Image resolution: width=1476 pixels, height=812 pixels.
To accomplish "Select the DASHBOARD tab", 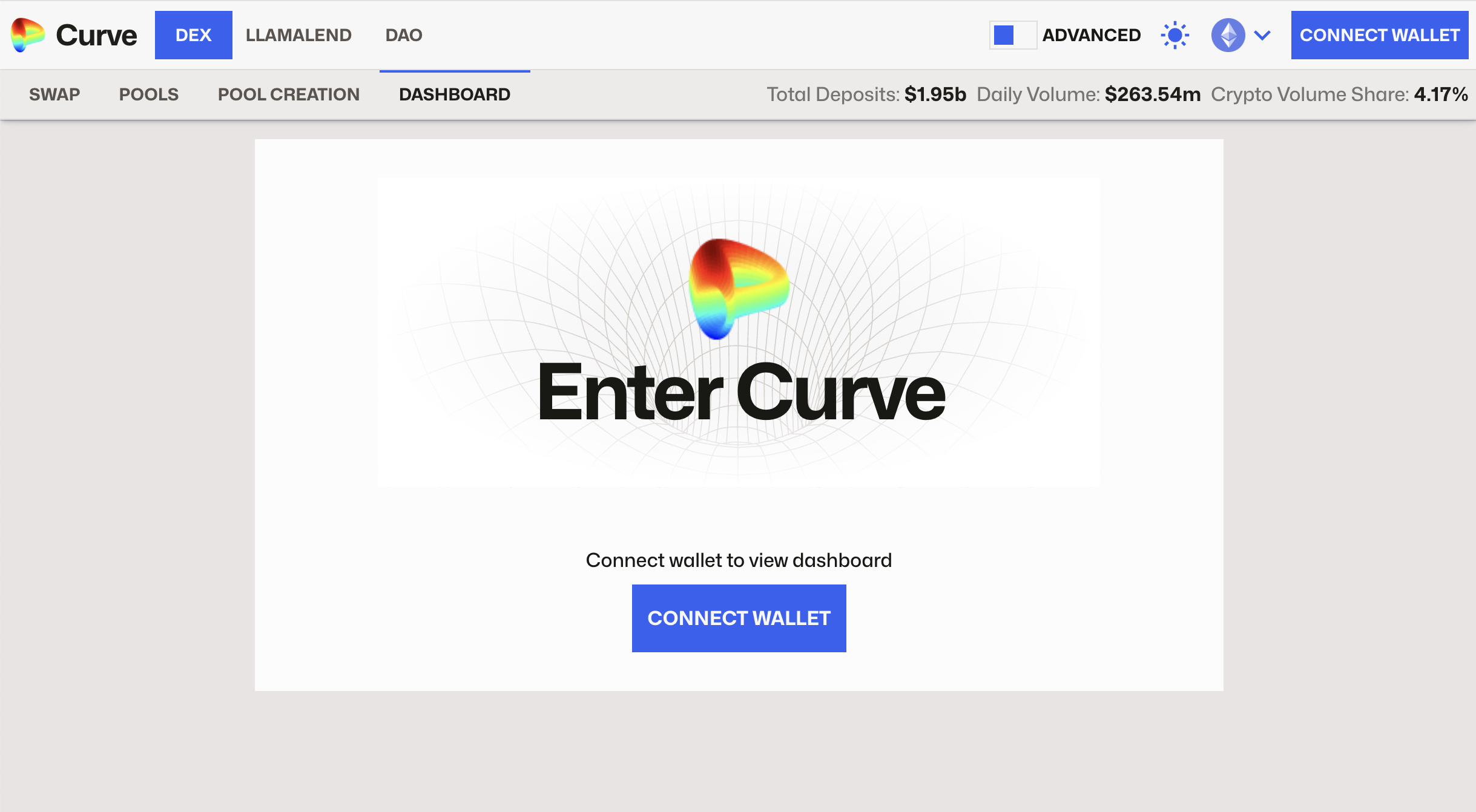I will 455,94.
